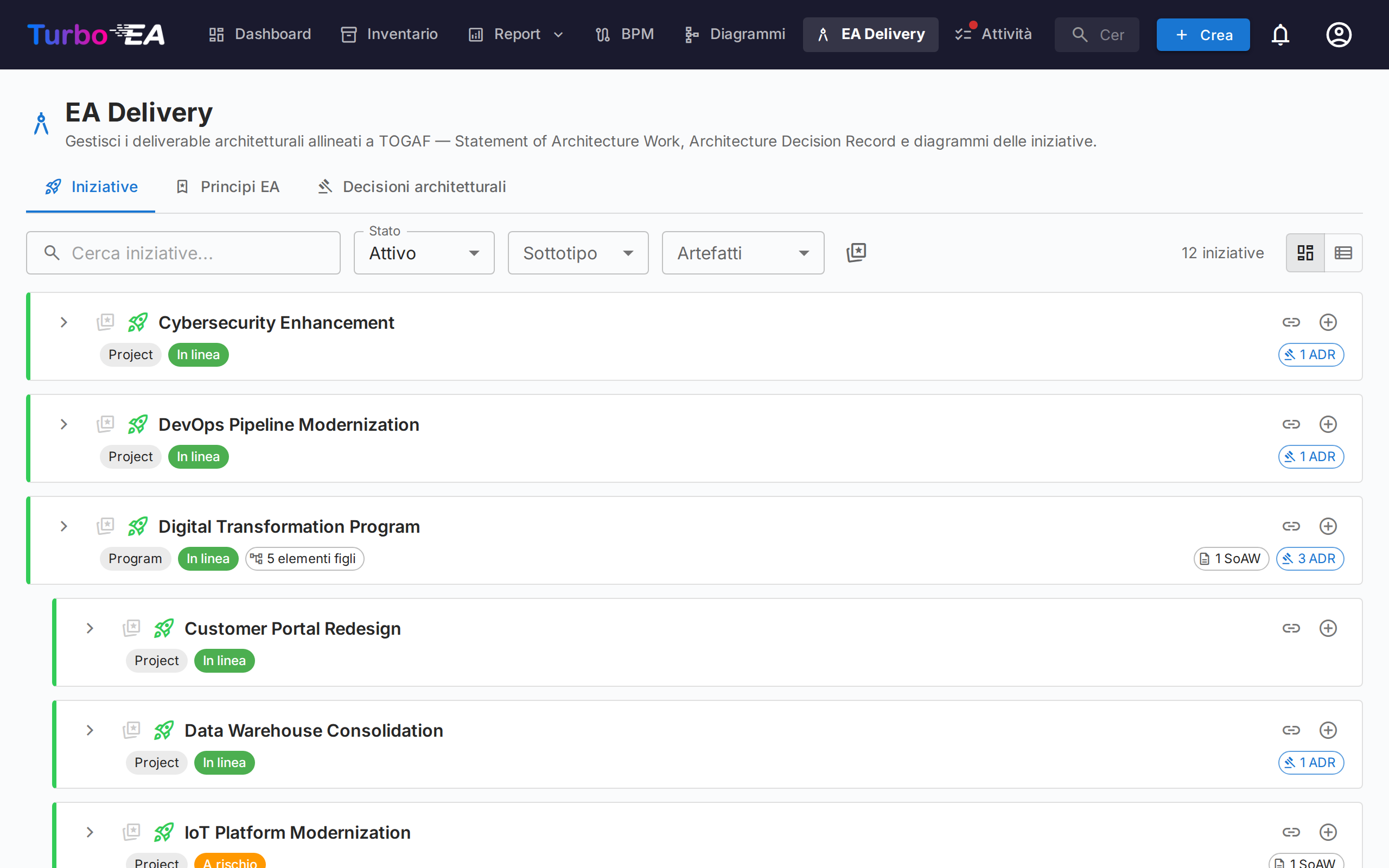1389x868 pixels.
Task: Open the diagram icon next to Digital Transformation Program
Action: (106, 526)
